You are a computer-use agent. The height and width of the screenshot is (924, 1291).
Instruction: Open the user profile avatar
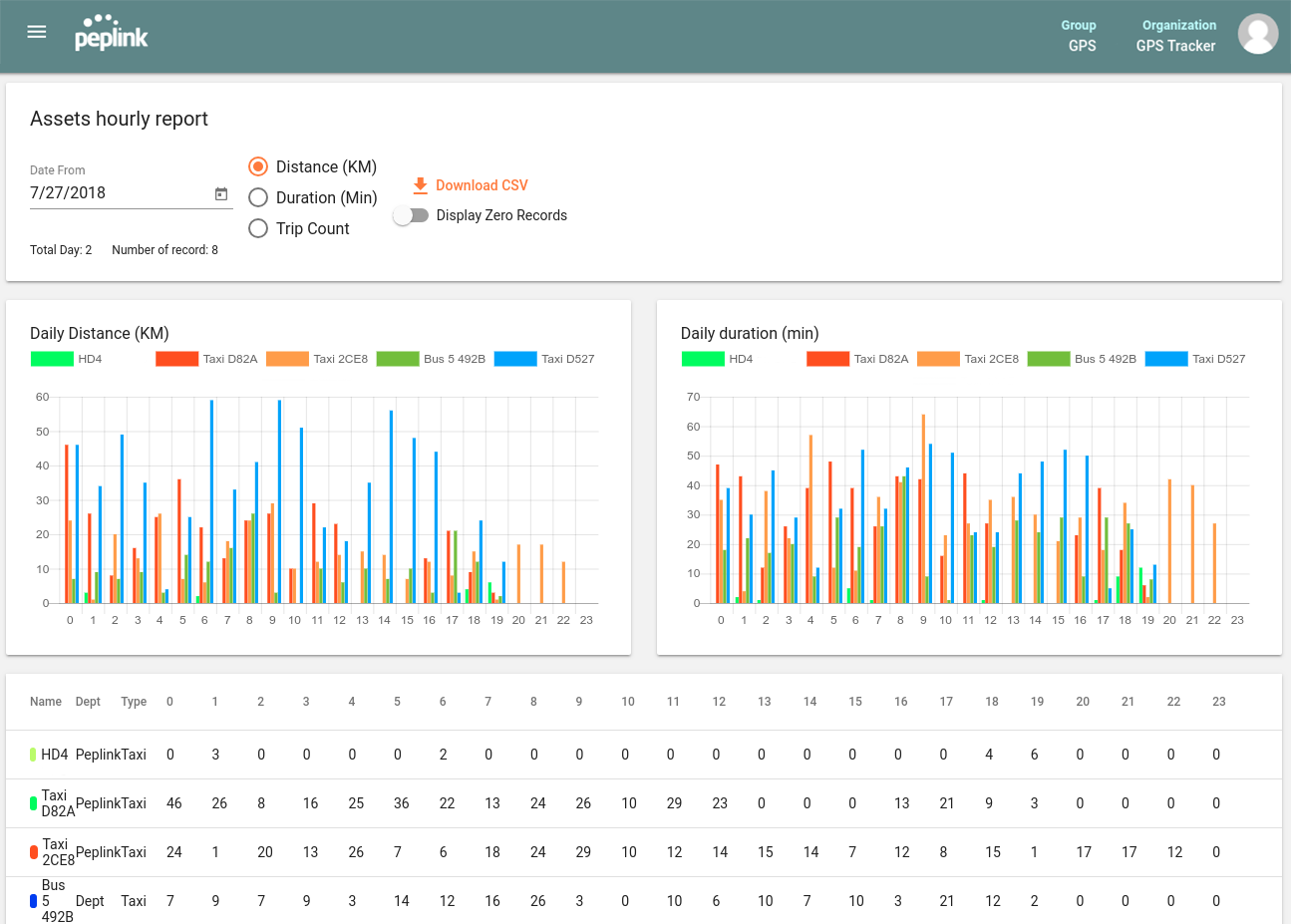click(x=1257, y=33)
